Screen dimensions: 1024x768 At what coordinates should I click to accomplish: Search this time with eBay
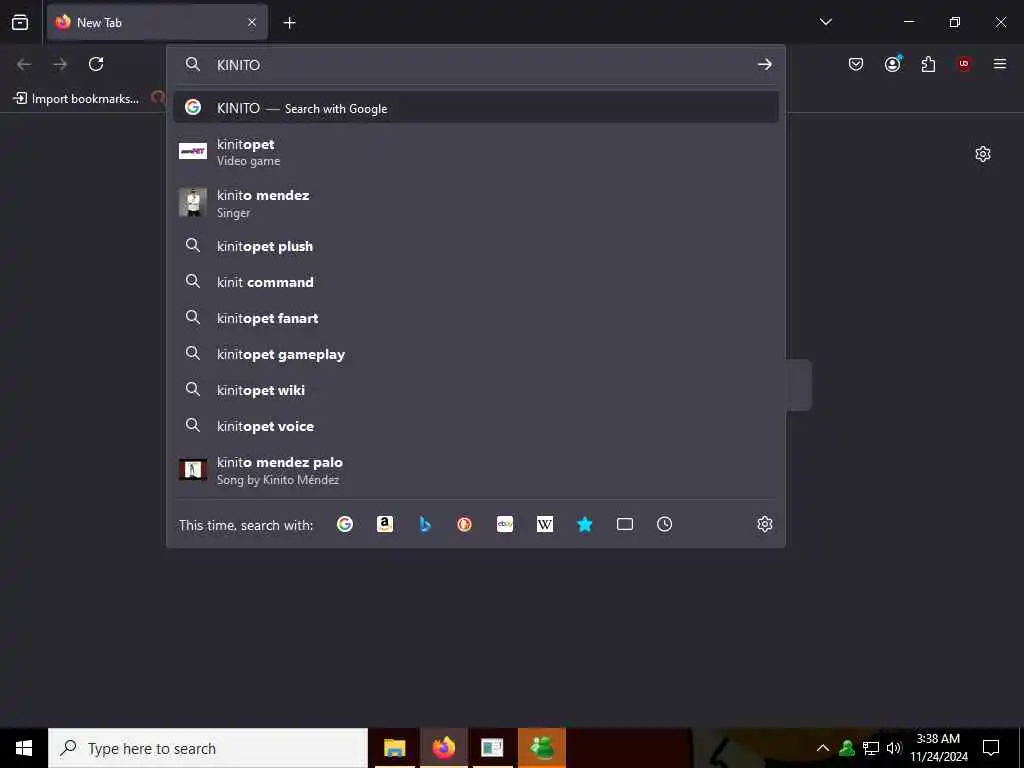(x=505, y=524)
